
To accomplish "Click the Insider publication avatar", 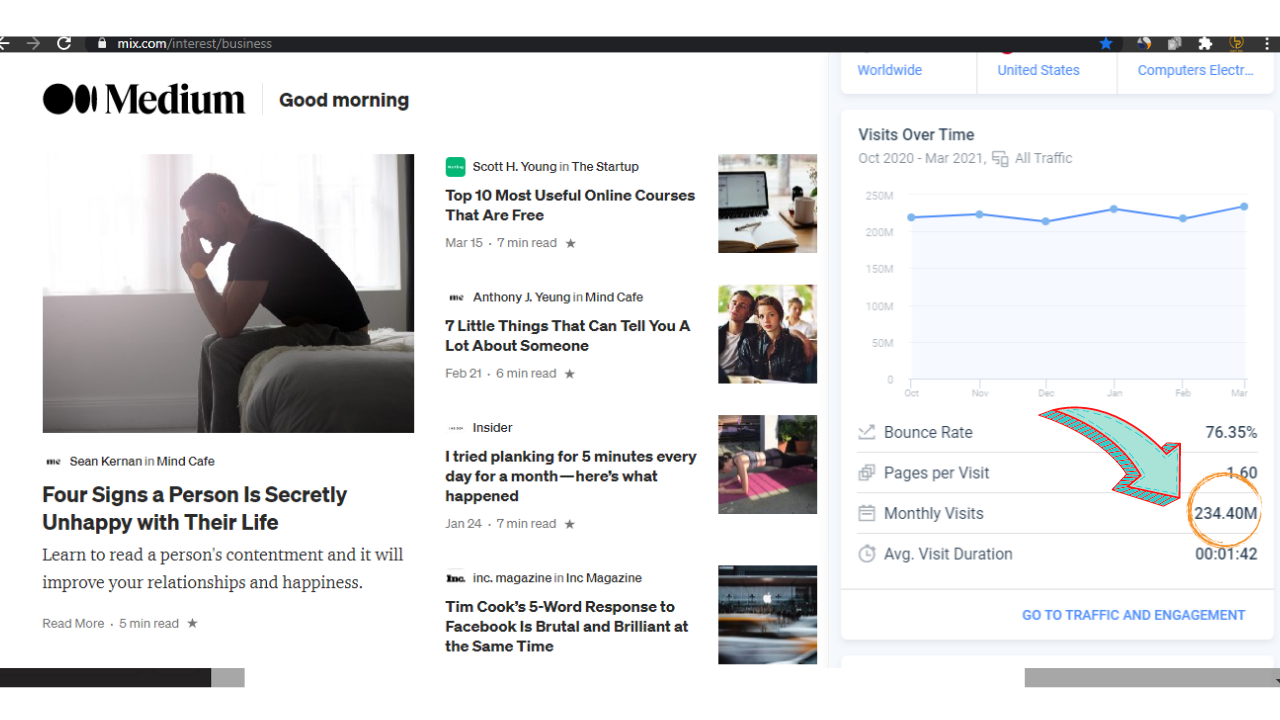I will pos(456,428).
